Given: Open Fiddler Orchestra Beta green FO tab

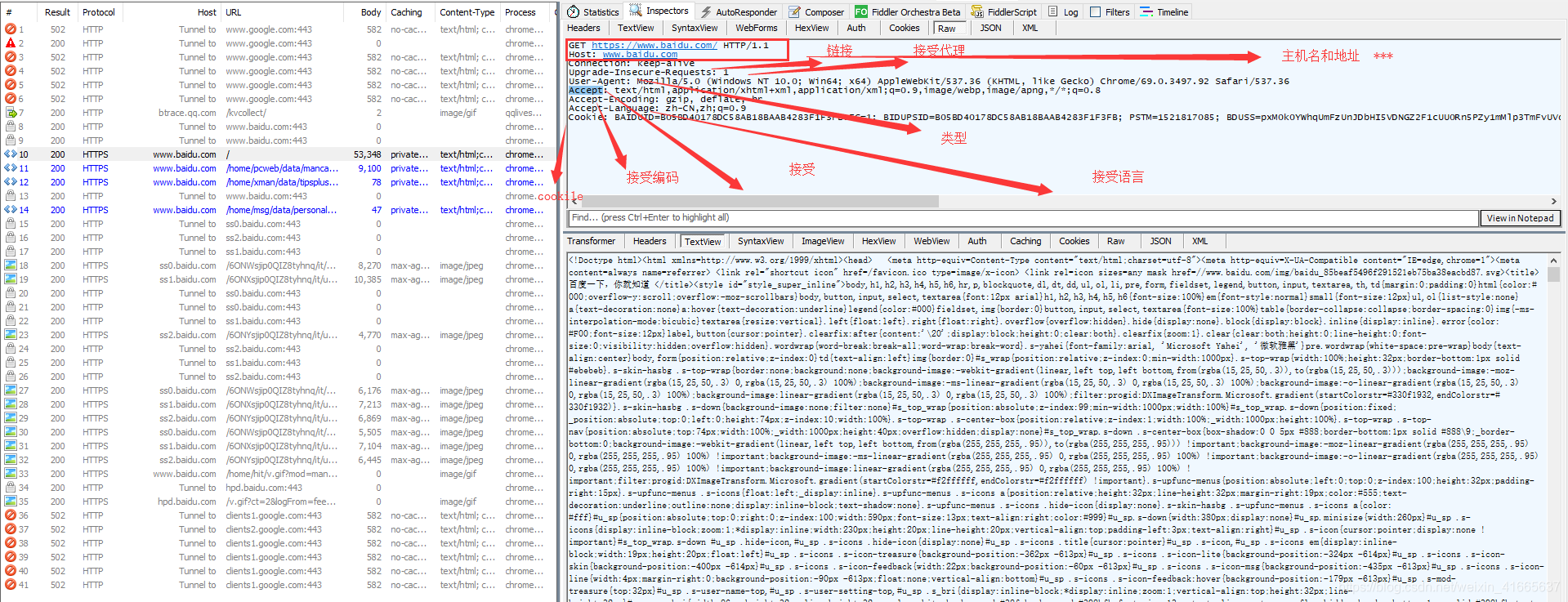Looking at the screenshot, I should coord(908,11).
